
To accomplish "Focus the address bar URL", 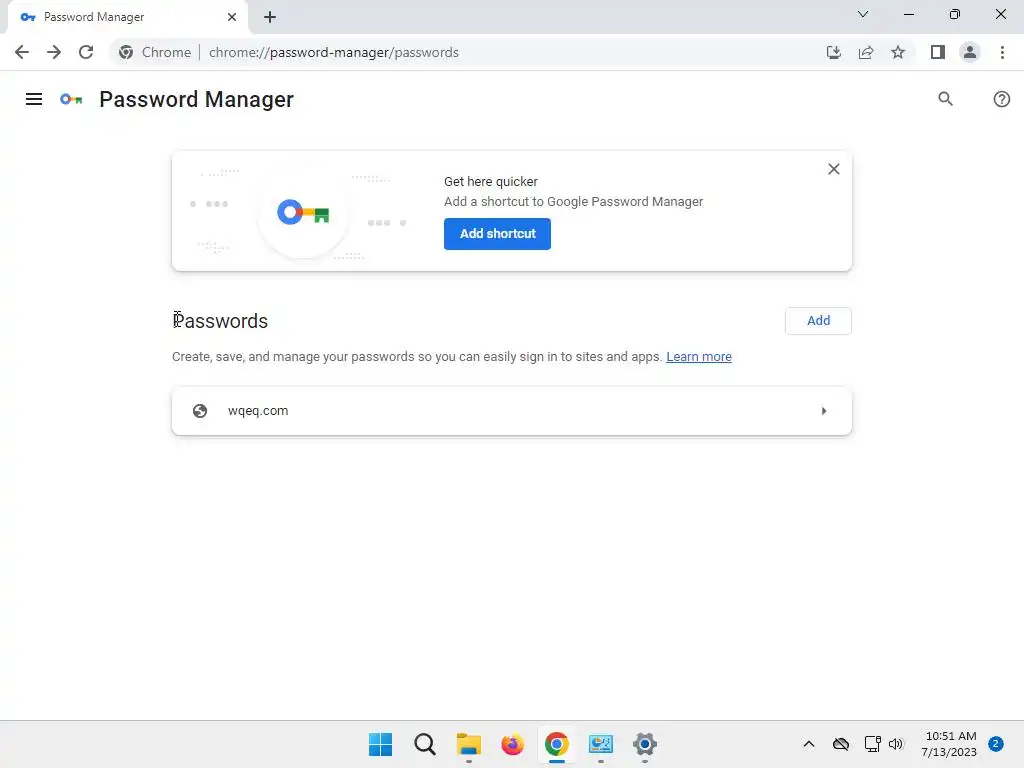I will pyautogui.click(x=334, y=52).
